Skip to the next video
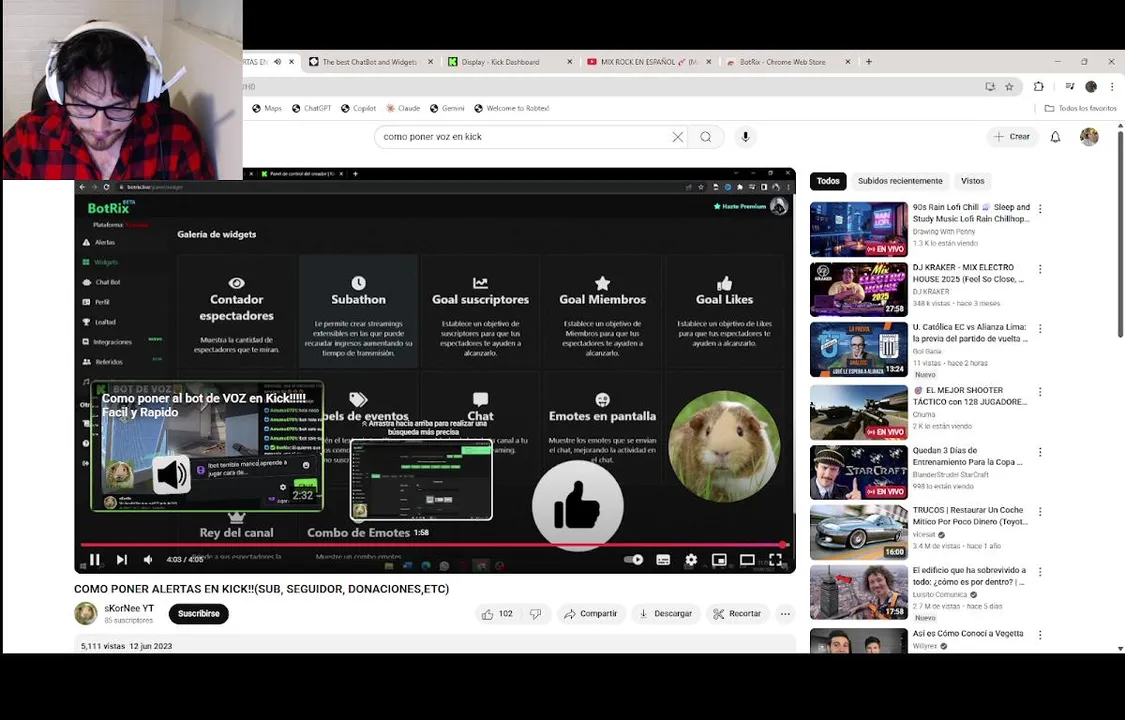The image size is (1125, 720). (x=122, y=559)
